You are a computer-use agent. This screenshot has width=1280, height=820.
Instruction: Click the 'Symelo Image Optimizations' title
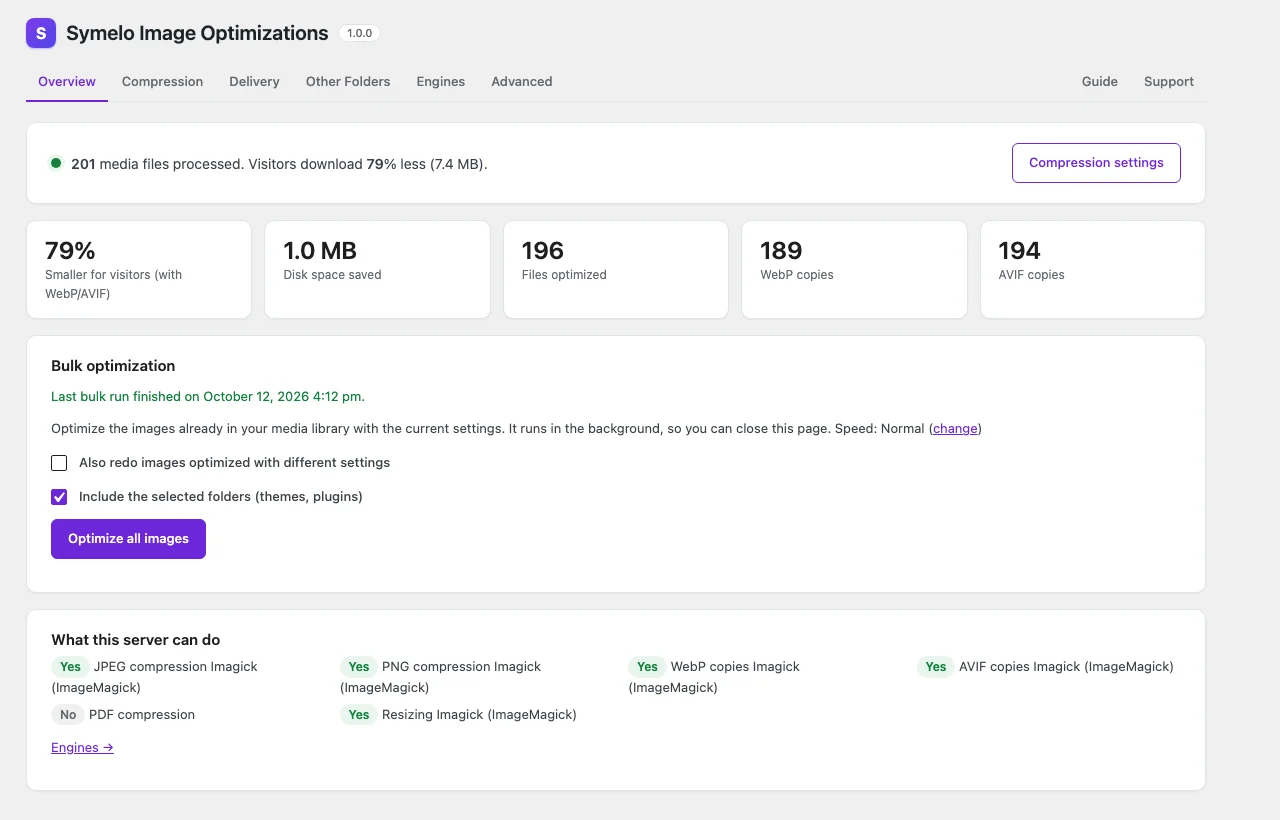click(x=197, y=33)
